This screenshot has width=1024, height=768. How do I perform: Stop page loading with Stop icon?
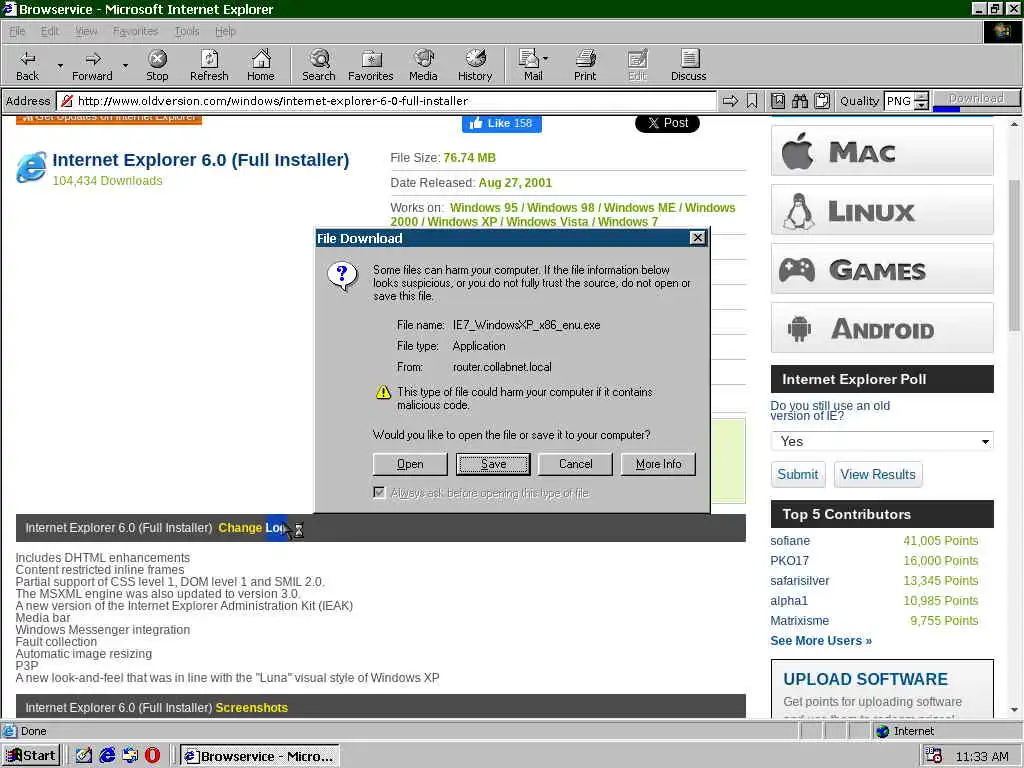(157, 65)
